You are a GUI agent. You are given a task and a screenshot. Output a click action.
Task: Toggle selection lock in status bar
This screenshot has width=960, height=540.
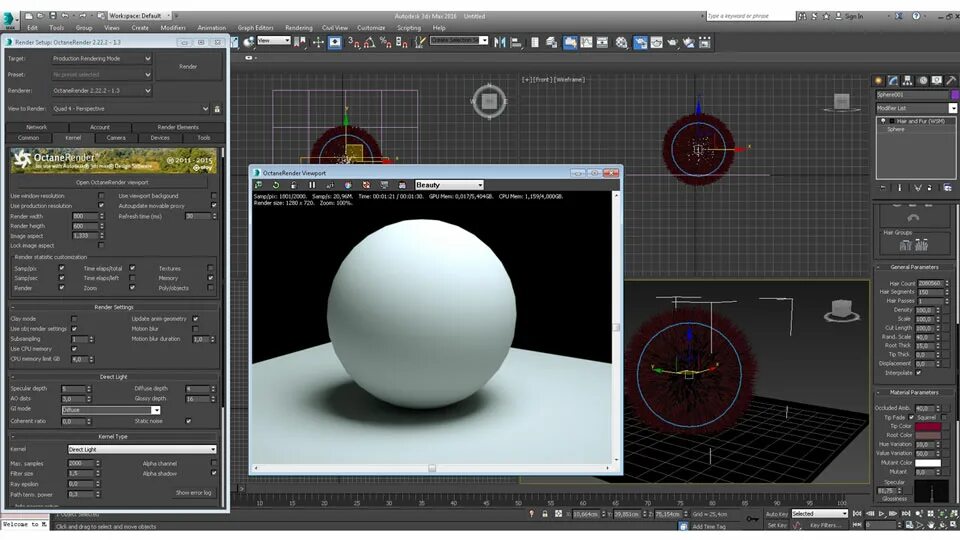[x=545, y=514]
